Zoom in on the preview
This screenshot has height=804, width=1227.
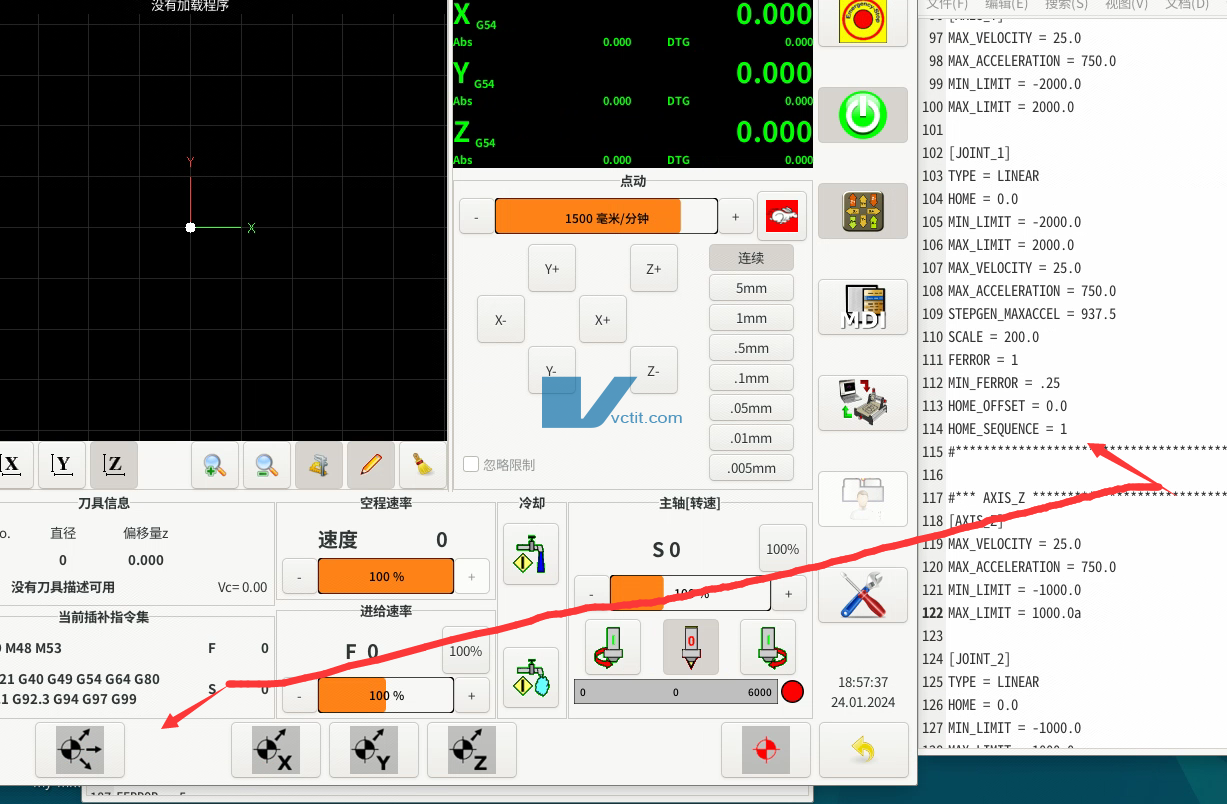coord(215,465)
